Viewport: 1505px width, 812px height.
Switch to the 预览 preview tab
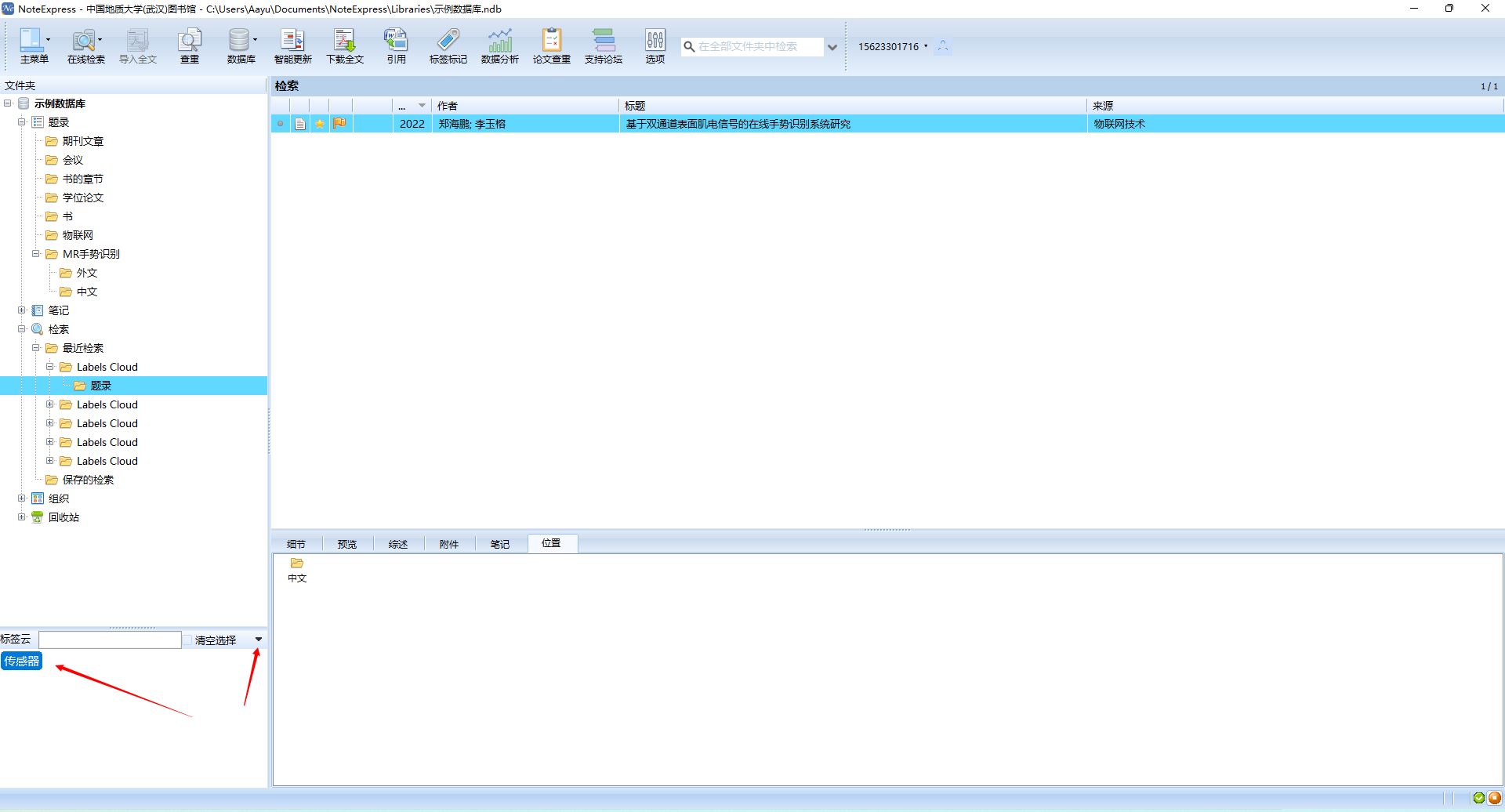click(347, 544)
